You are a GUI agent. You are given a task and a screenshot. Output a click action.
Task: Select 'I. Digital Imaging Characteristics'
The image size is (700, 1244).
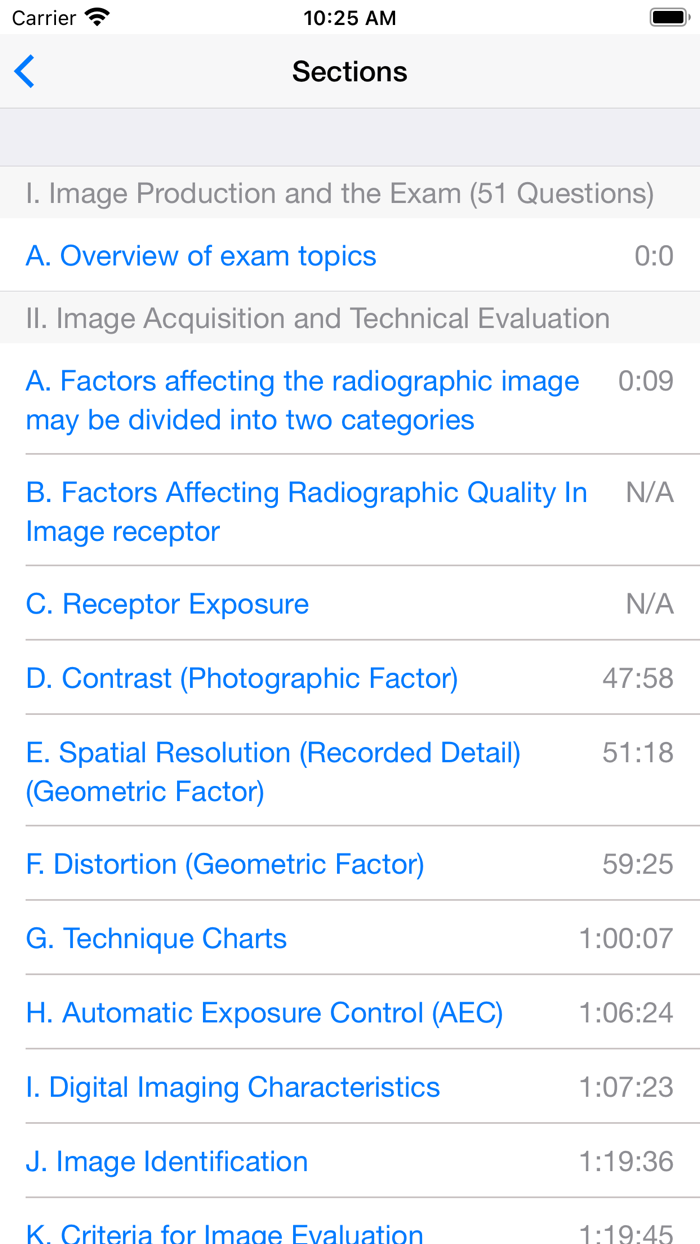[233, 1087]
